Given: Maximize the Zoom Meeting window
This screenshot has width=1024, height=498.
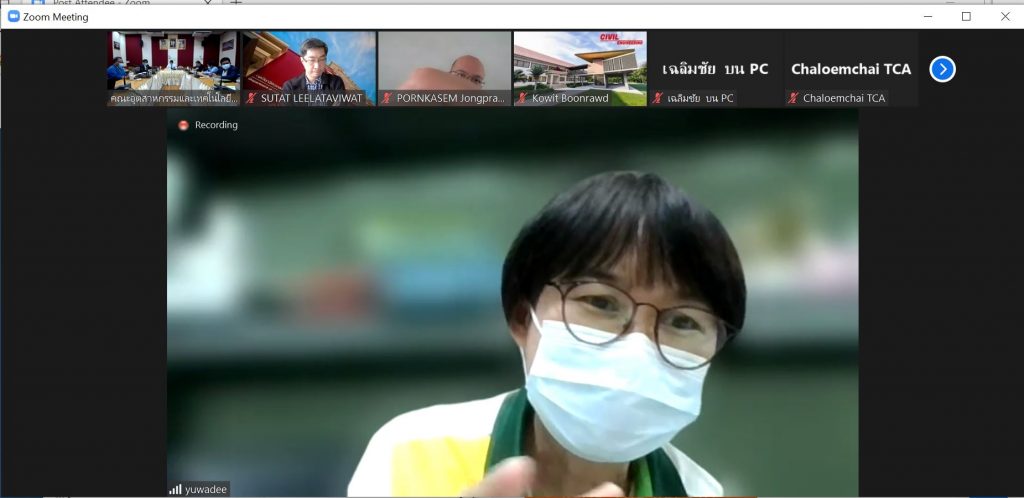Looking at the screenshot, I should pyautogui.click(x=966, y=17).
